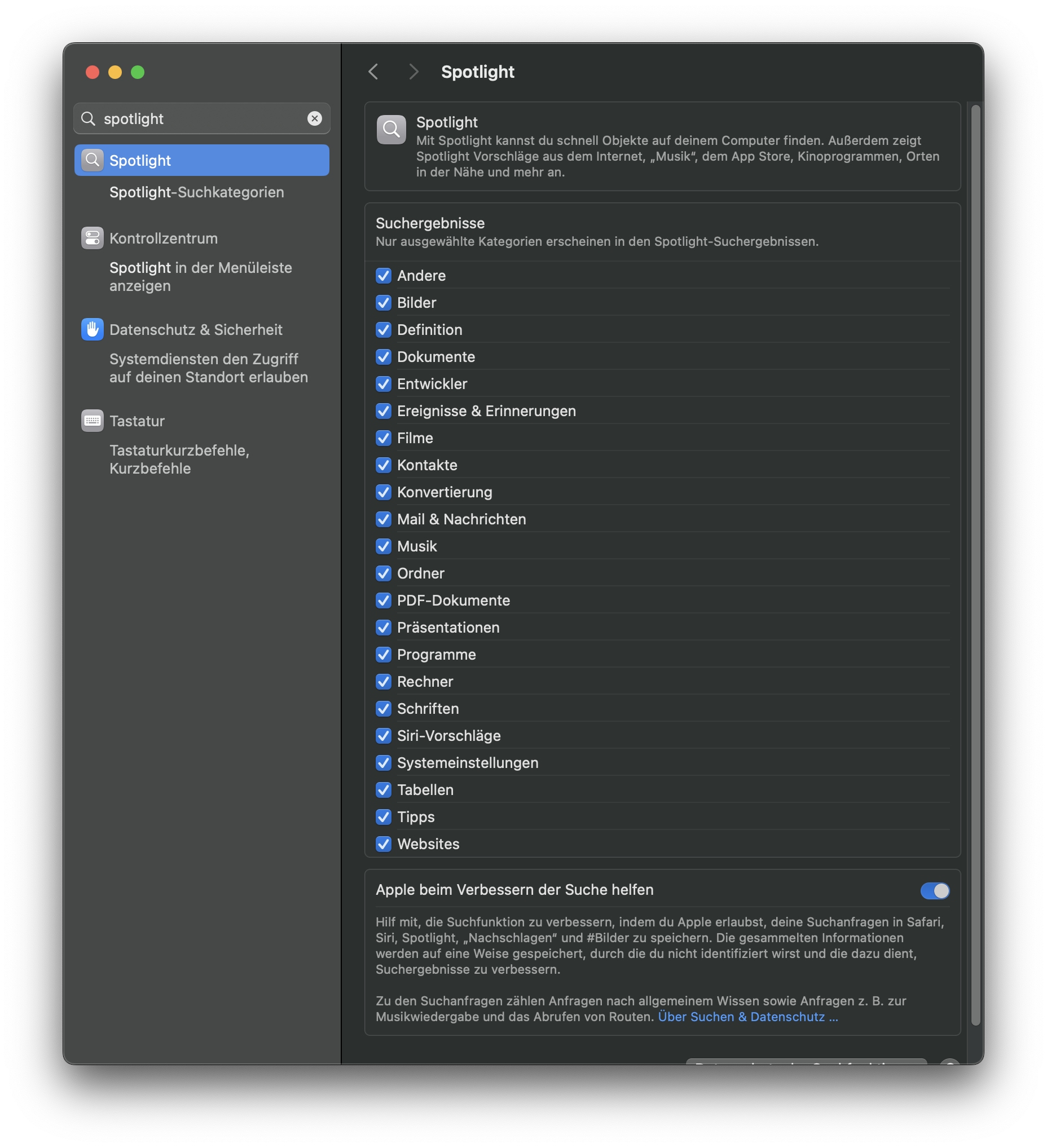Open Systemdiensten den Zugriff auf Standort result

[x=209, y=368]
